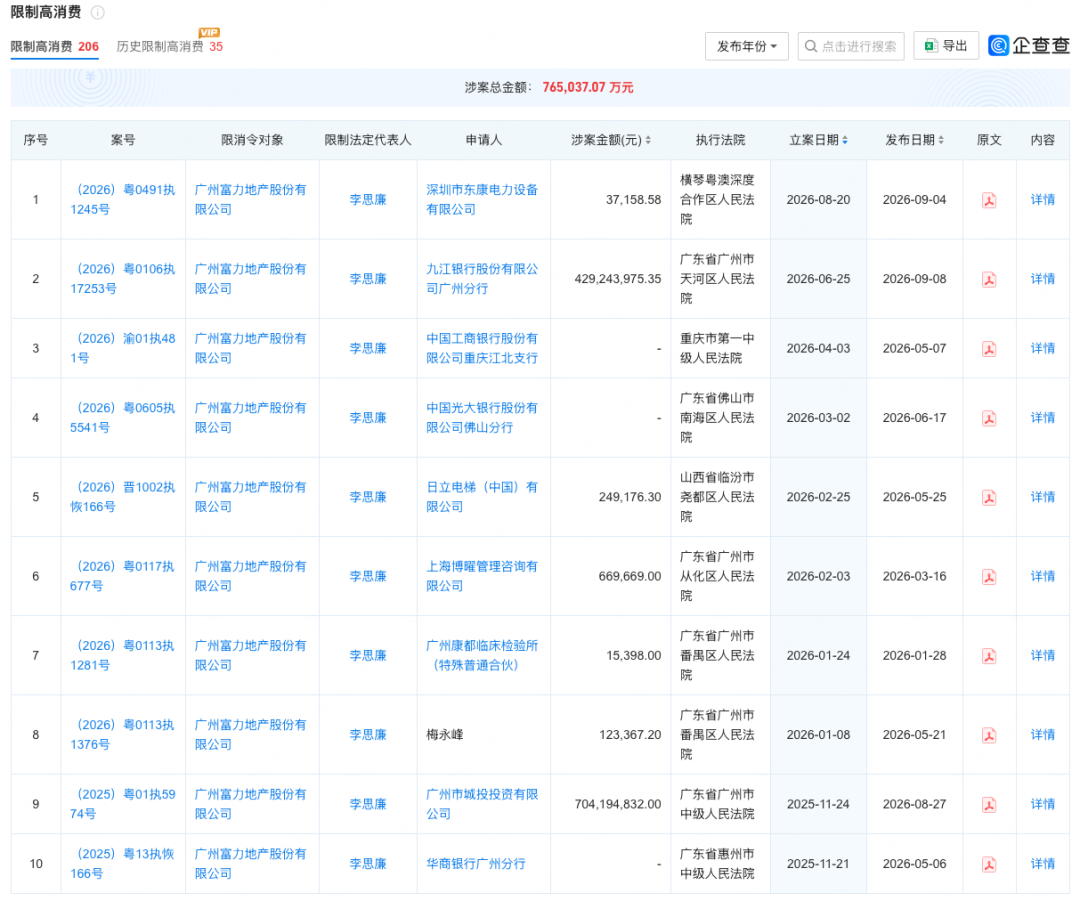Click the 企查查 logo
1080x901 pixels.
tap(1029, 45)
